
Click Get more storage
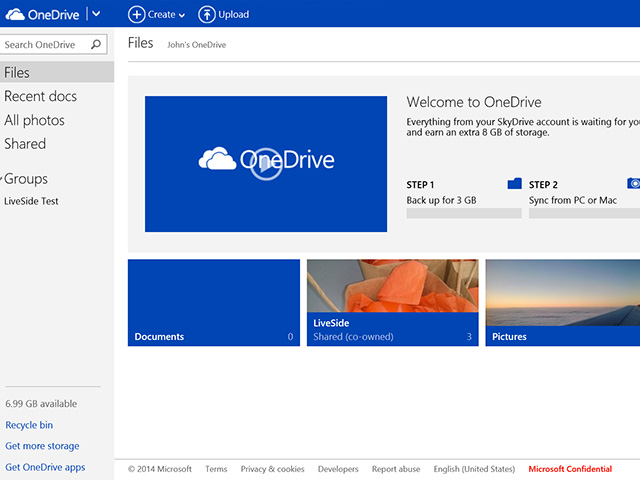[42, 446]
